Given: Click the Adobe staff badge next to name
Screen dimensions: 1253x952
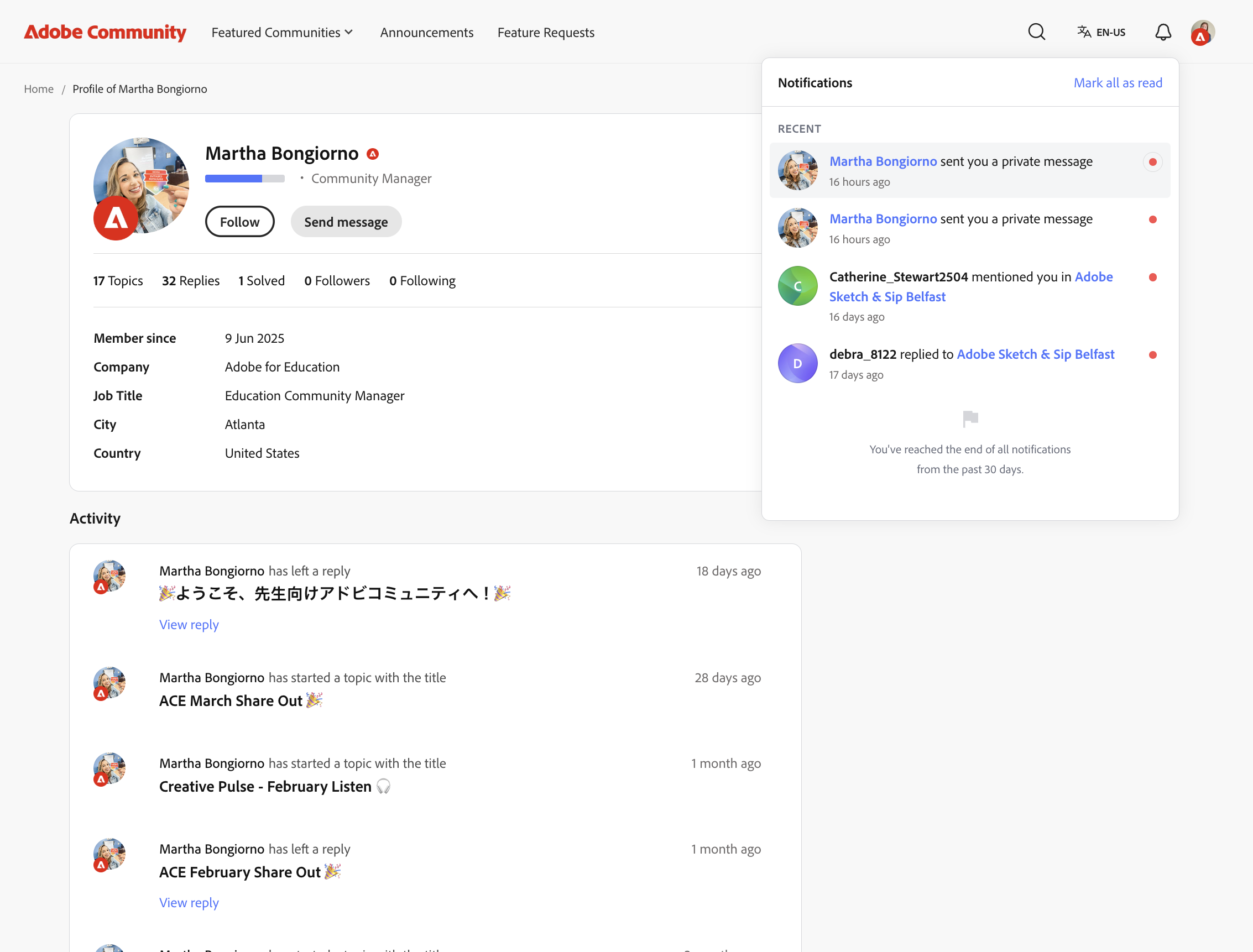Looking at the screenshot, I should [372, 154].
